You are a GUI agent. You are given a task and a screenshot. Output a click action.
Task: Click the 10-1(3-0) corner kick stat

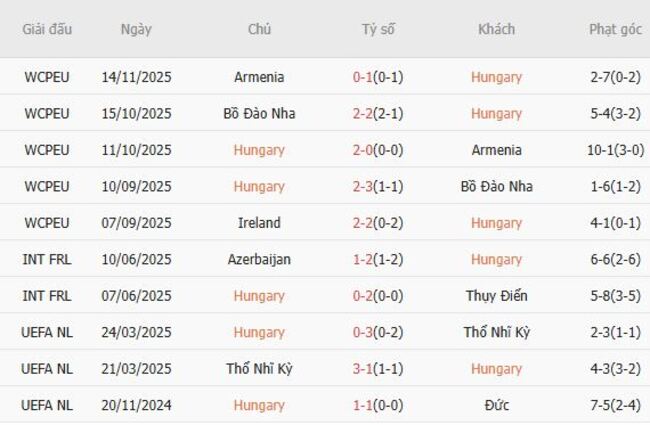tap(615, 150)
